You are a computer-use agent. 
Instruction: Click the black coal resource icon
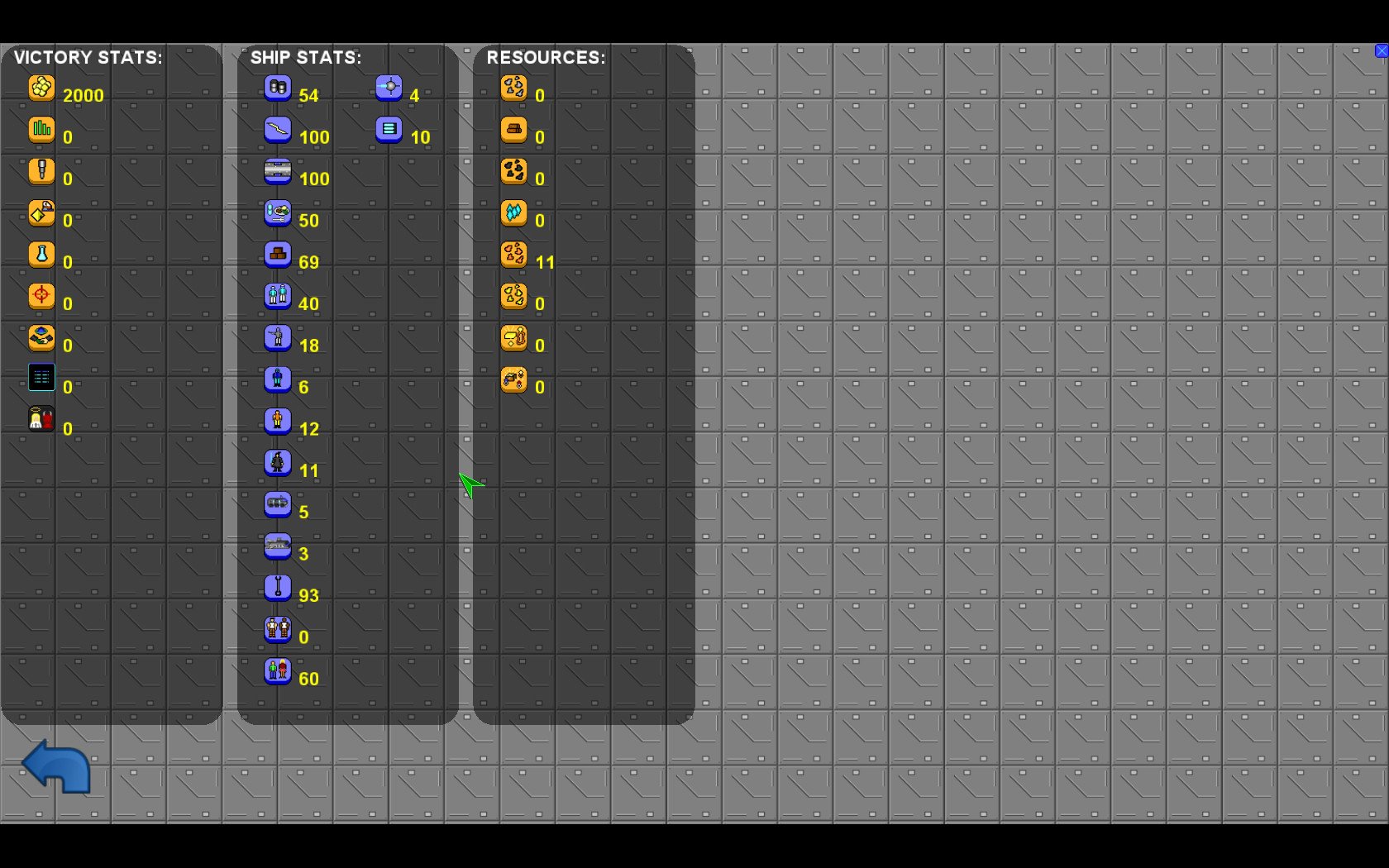[513, 171]
